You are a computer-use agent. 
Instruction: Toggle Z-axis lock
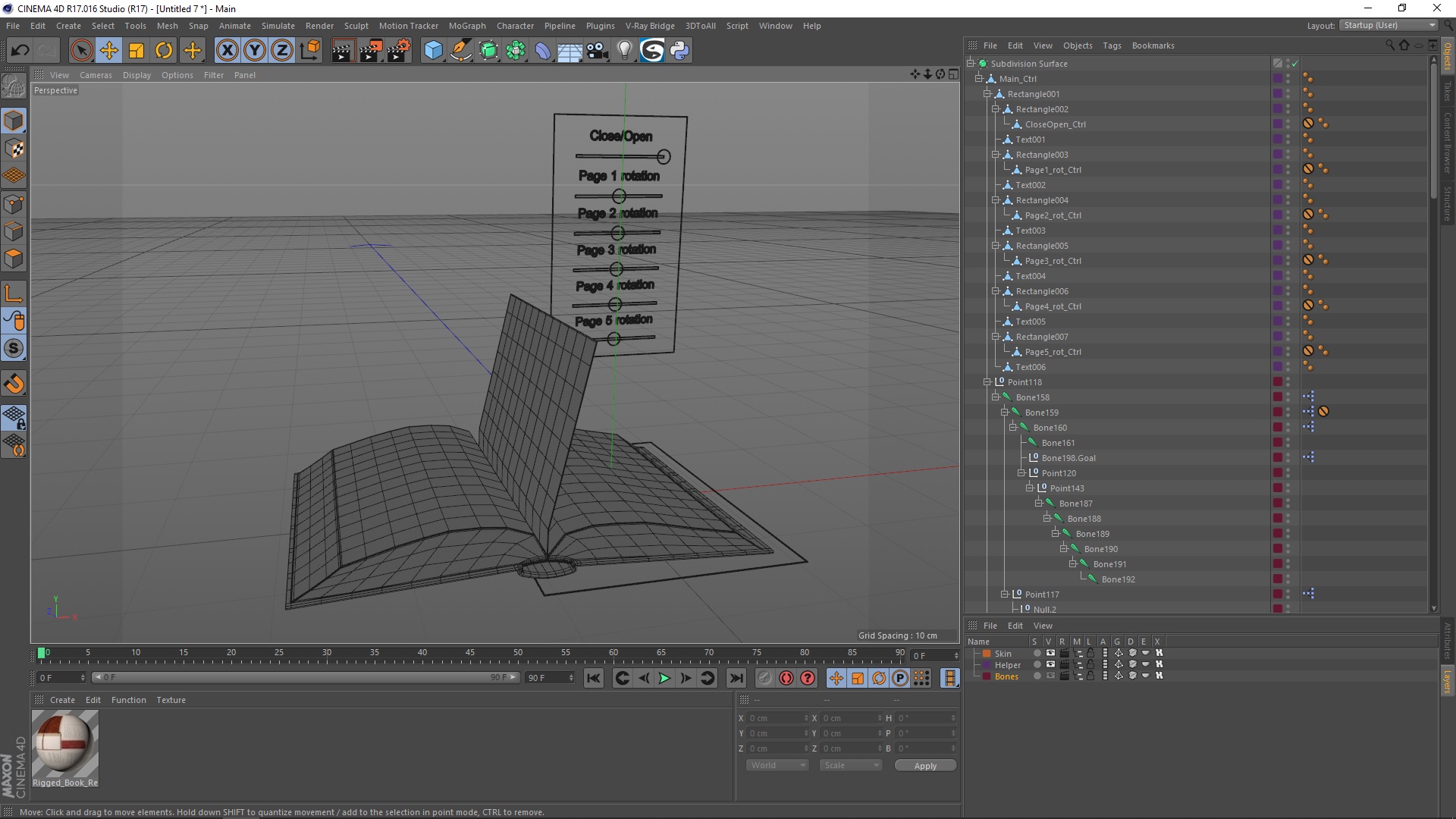(282, 51)
